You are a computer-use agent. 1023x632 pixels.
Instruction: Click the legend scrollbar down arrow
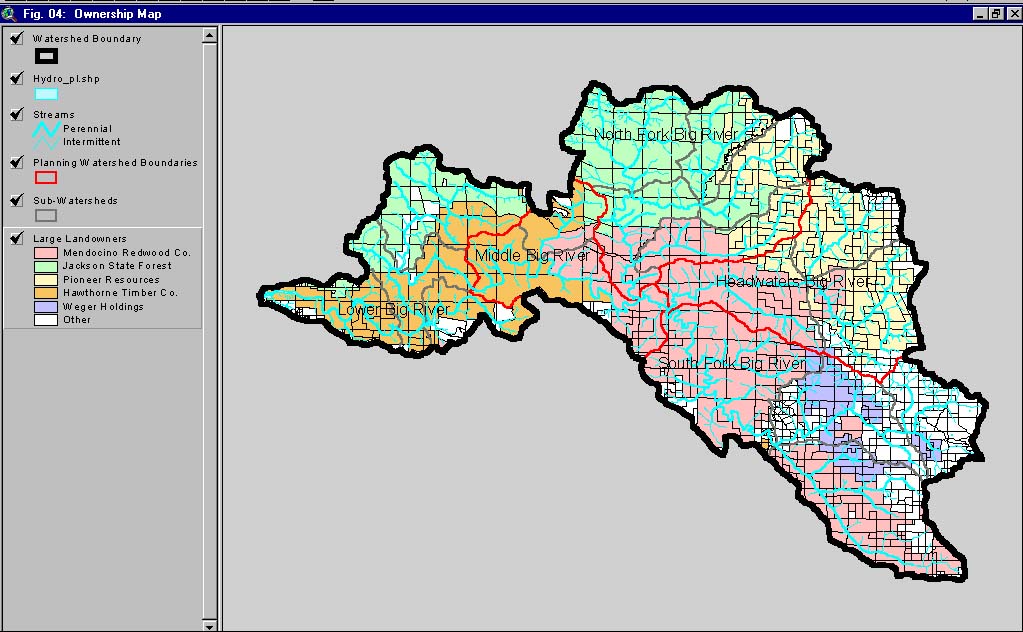click(x=209, y=625)
